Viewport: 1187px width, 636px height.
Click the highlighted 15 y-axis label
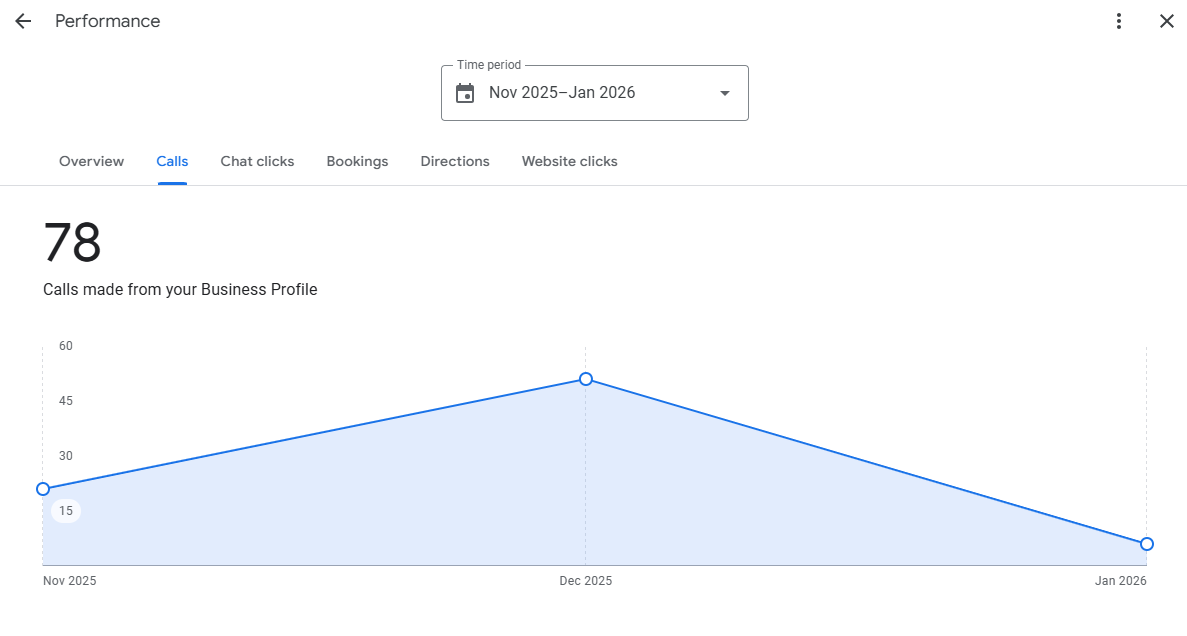[66, 511]
